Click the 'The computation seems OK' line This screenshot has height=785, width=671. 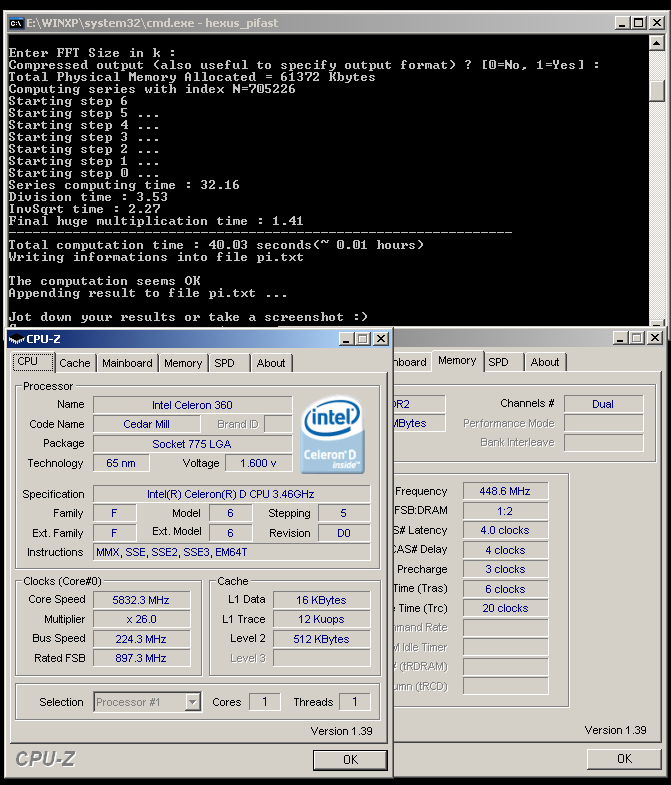(x=104, y=281)
